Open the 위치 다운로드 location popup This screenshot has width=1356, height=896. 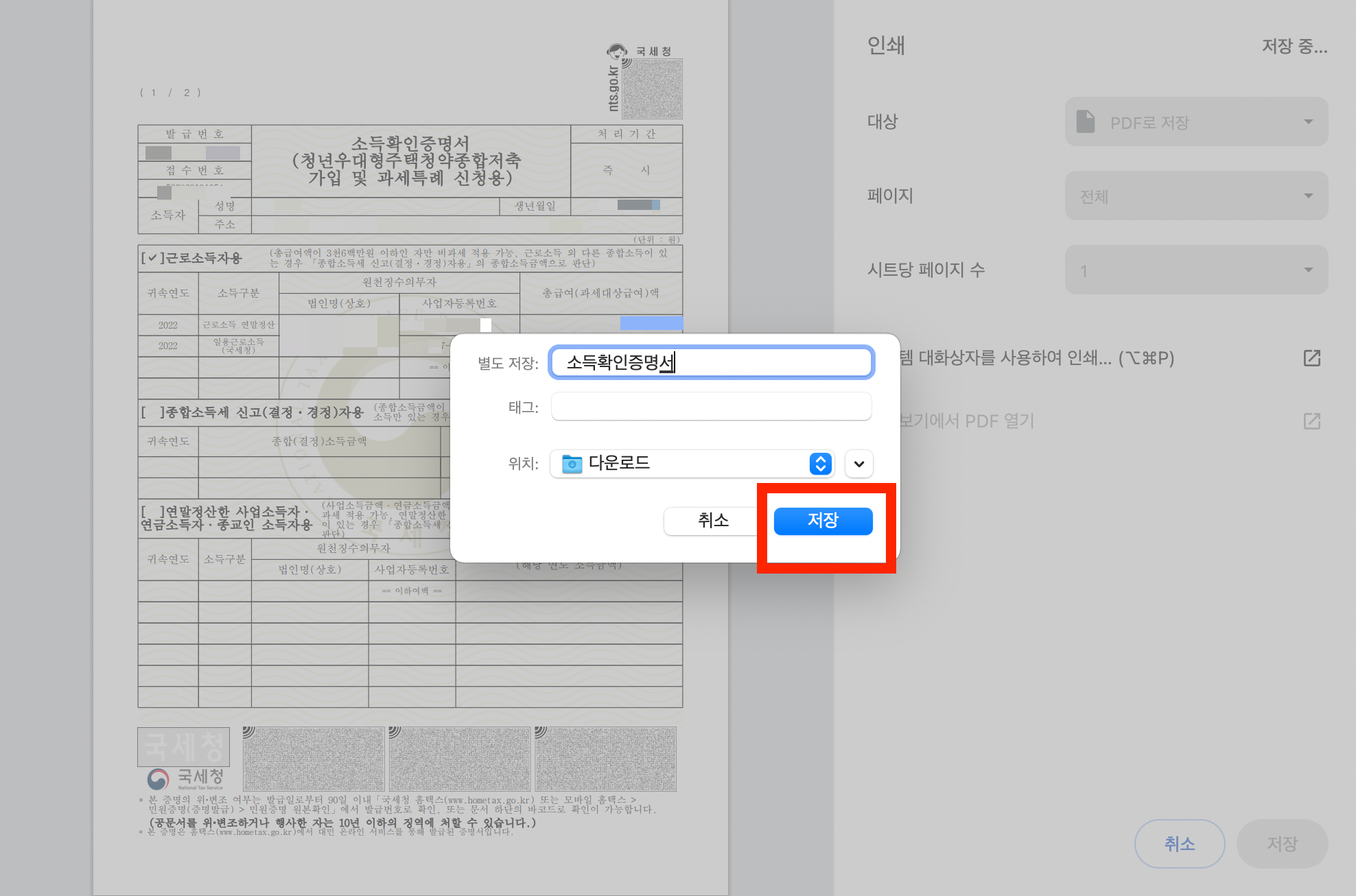[686, 464]
